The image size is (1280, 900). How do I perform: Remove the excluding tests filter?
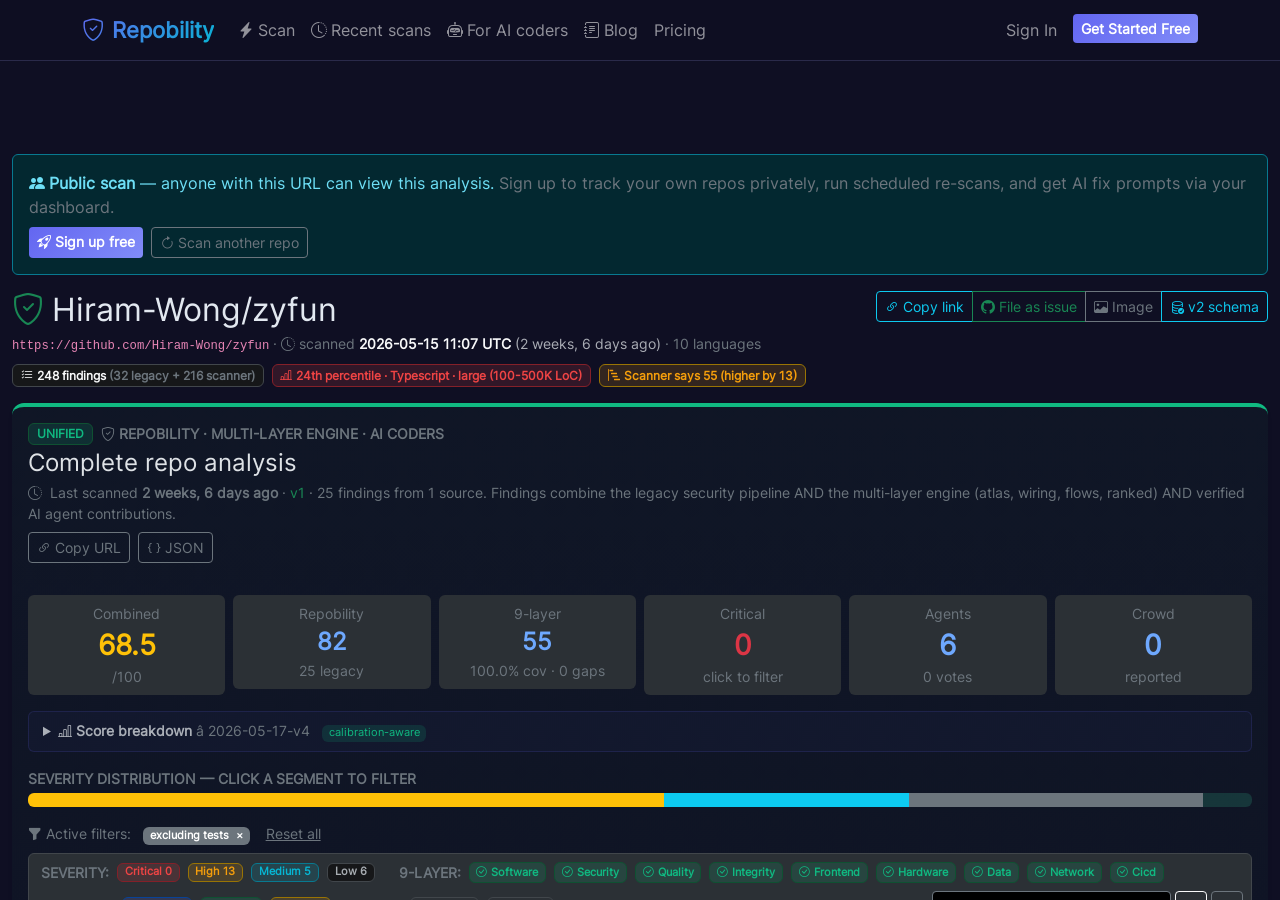click(x=239, y=836)
